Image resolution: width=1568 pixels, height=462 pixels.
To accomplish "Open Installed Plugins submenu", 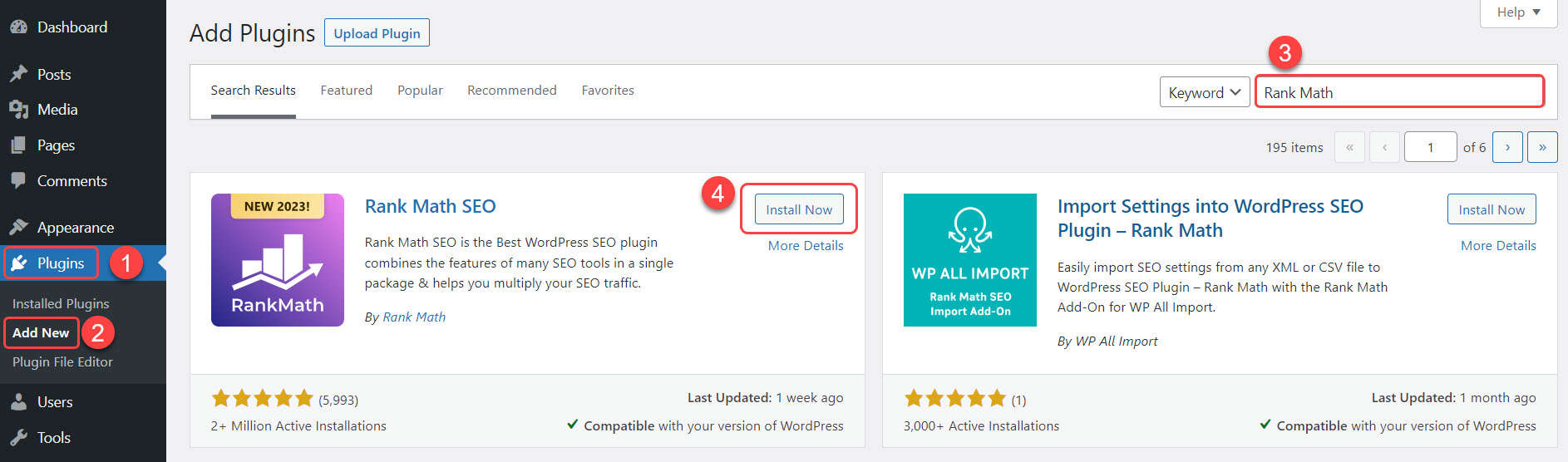I will [61, 304].
